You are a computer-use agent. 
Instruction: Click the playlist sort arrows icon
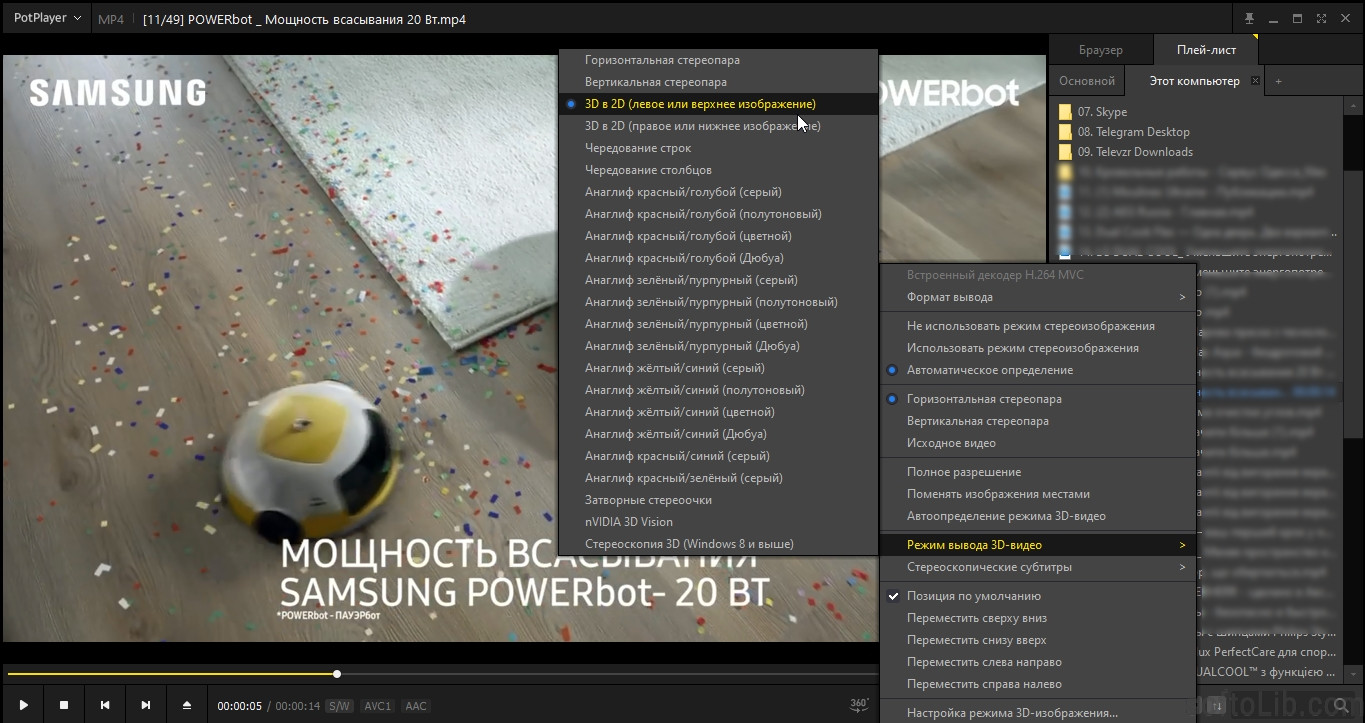[1217, 706]
